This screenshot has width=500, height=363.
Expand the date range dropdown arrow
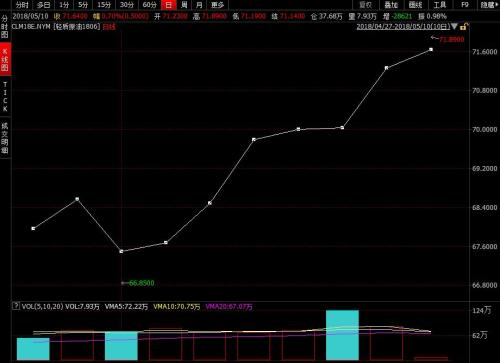(x=454, y=26)
